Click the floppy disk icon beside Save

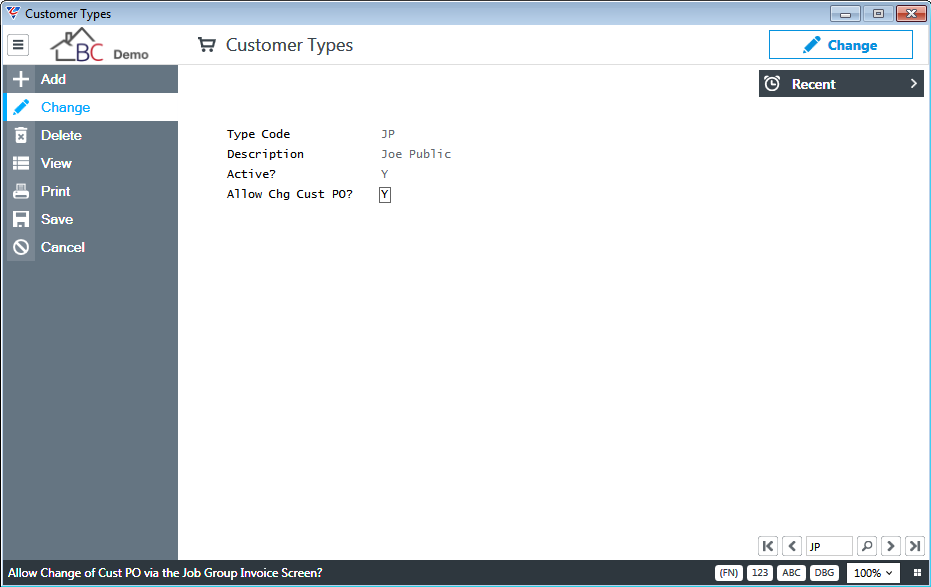(x=21, y=219)
